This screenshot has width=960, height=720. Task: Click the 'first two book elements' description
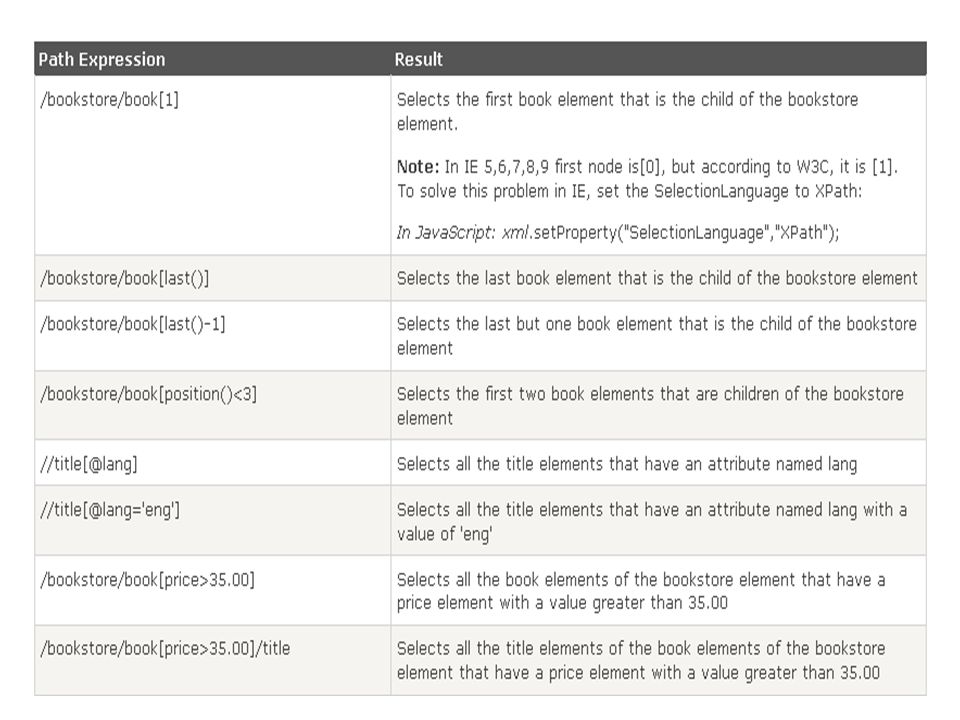(650, 406)
